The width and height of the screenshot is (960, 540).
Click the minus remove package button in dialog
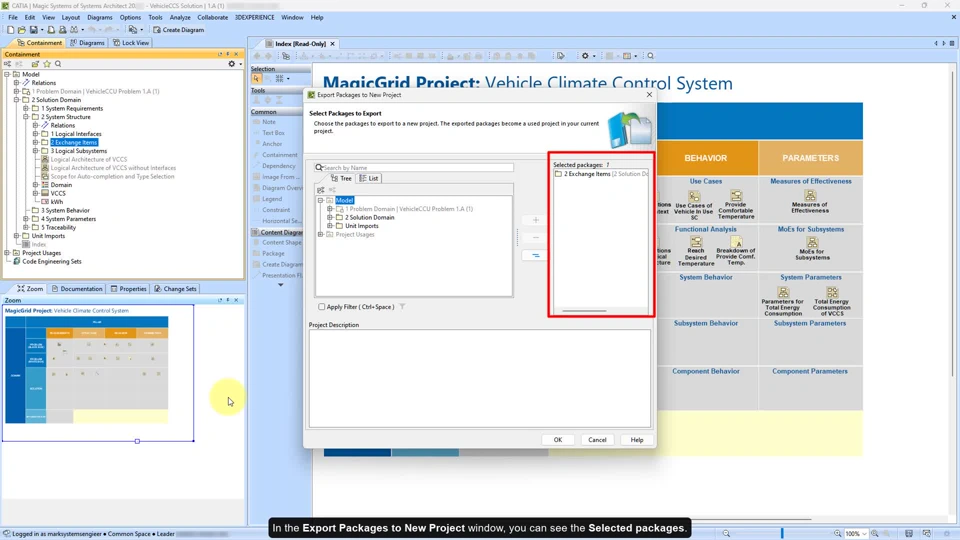[x=535, y=238]
